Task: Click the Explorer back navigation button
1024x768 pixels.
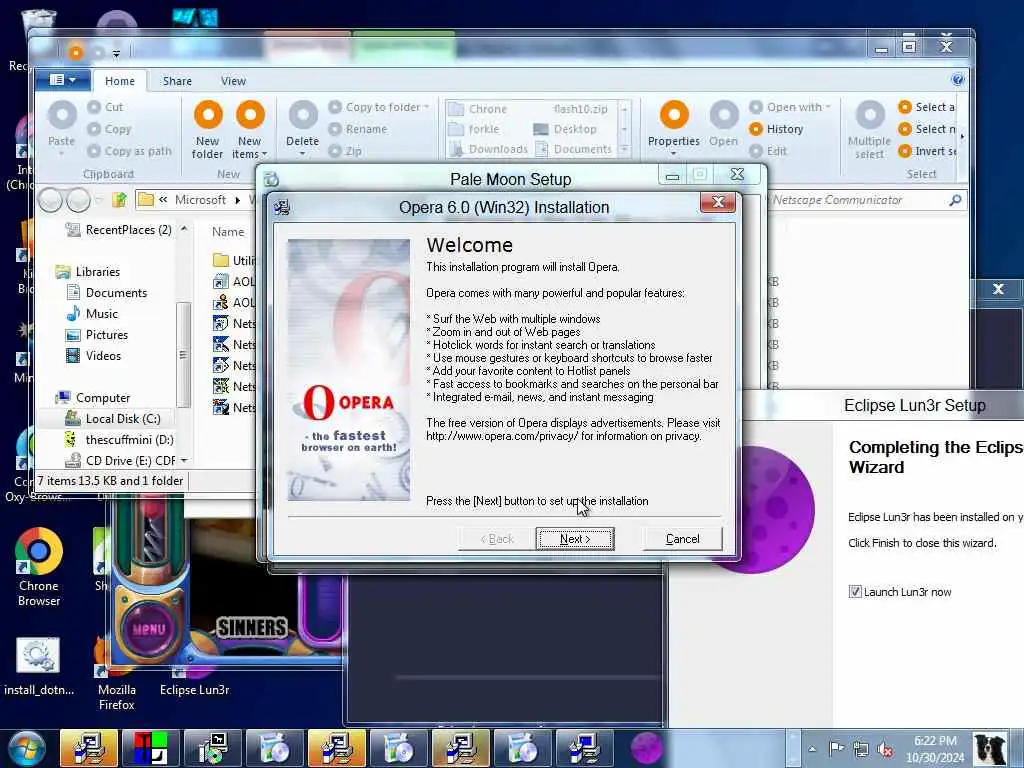Action: pyautogui.click(x=50, y=200)
